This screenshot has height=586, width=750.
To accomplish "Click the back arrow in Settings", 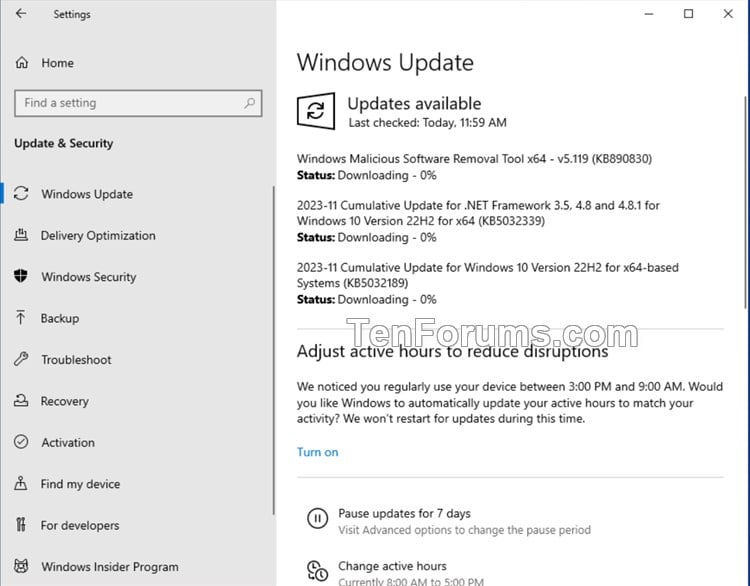I will point(21,13).
